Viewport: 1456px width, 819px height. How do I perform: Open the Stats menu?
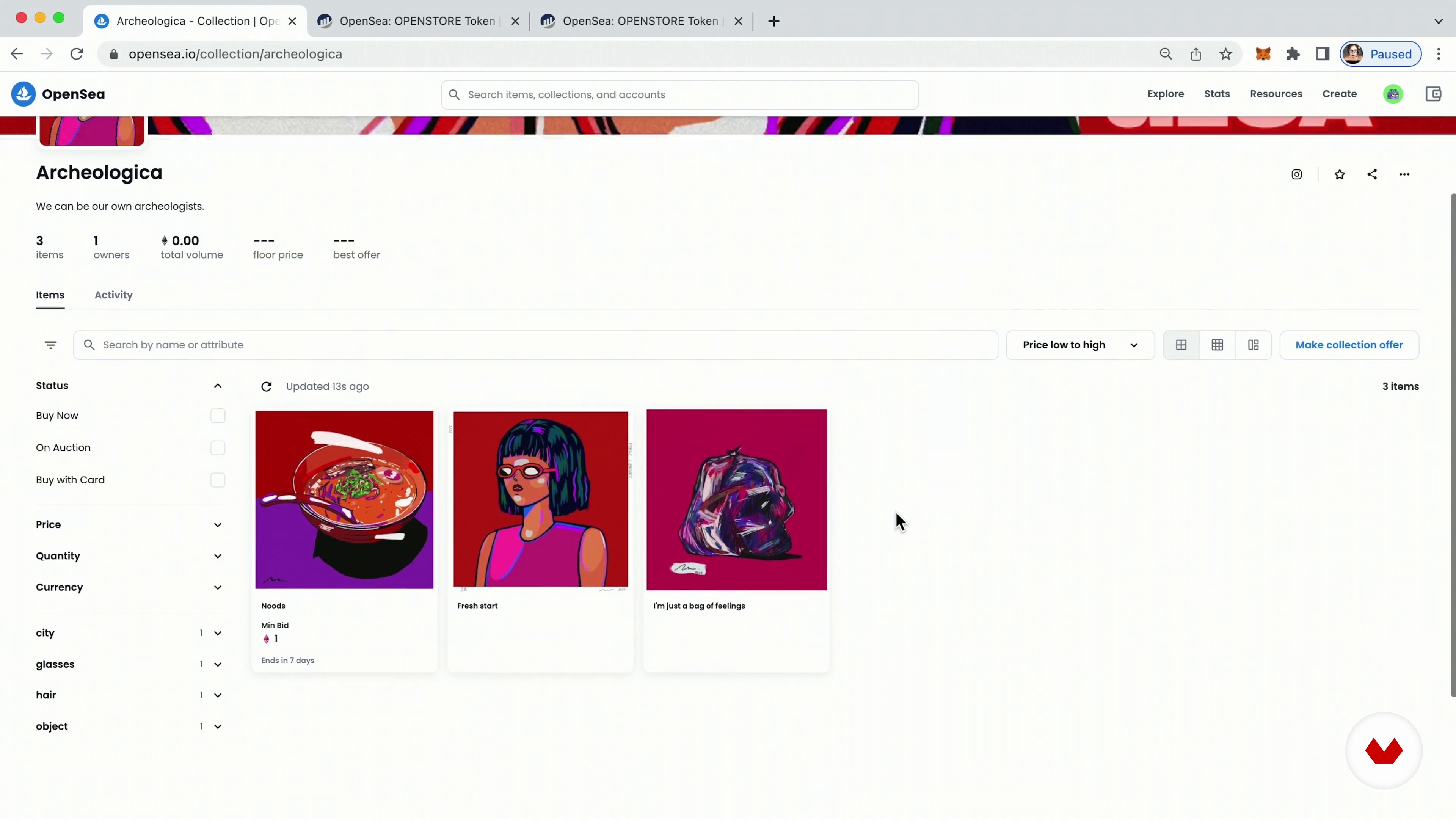tap(1217, 94)
